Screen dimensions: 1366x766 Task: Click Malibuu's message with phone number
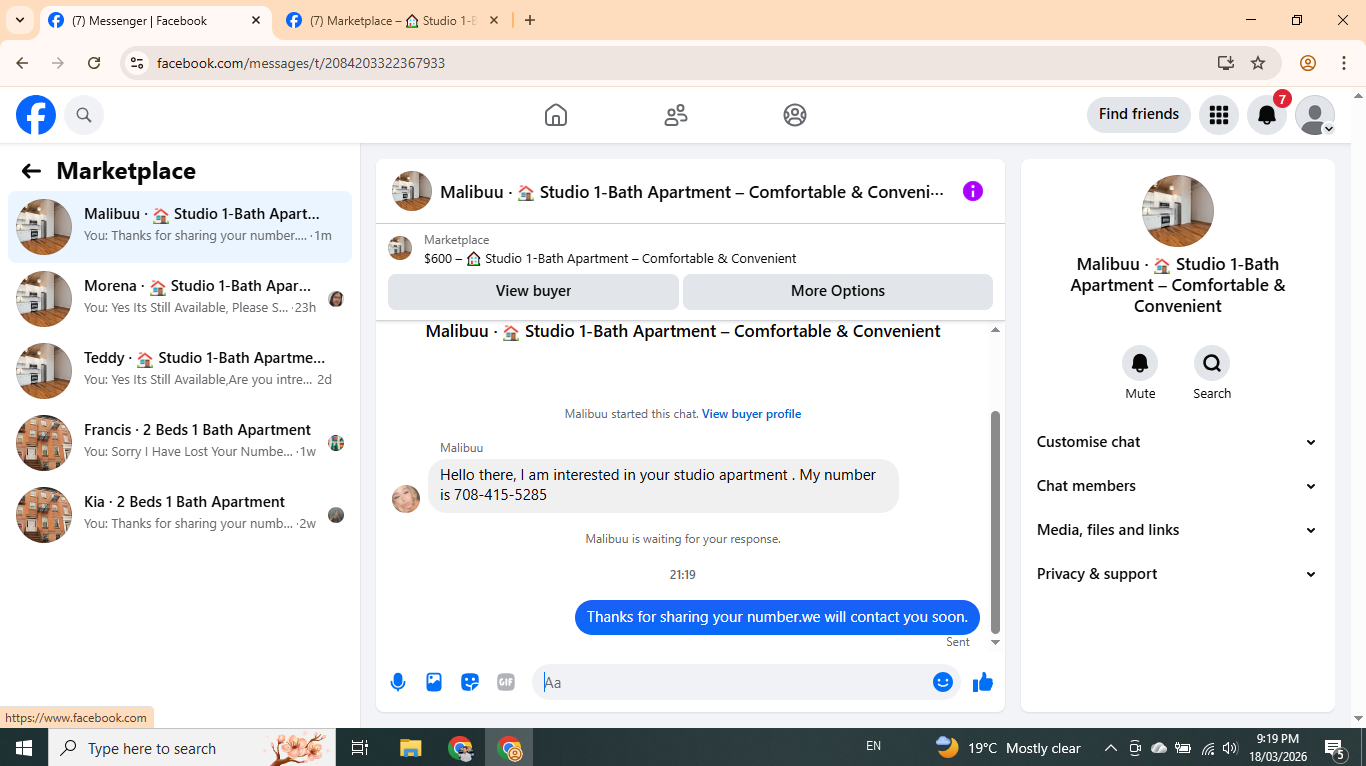click(663, 485)
